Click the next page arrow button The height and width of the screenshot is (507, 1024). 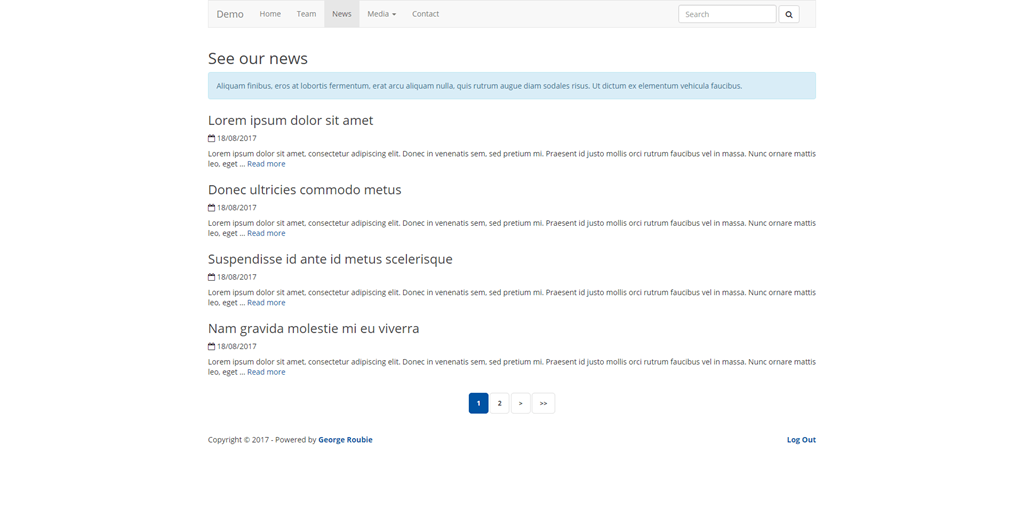coord(520,403)
